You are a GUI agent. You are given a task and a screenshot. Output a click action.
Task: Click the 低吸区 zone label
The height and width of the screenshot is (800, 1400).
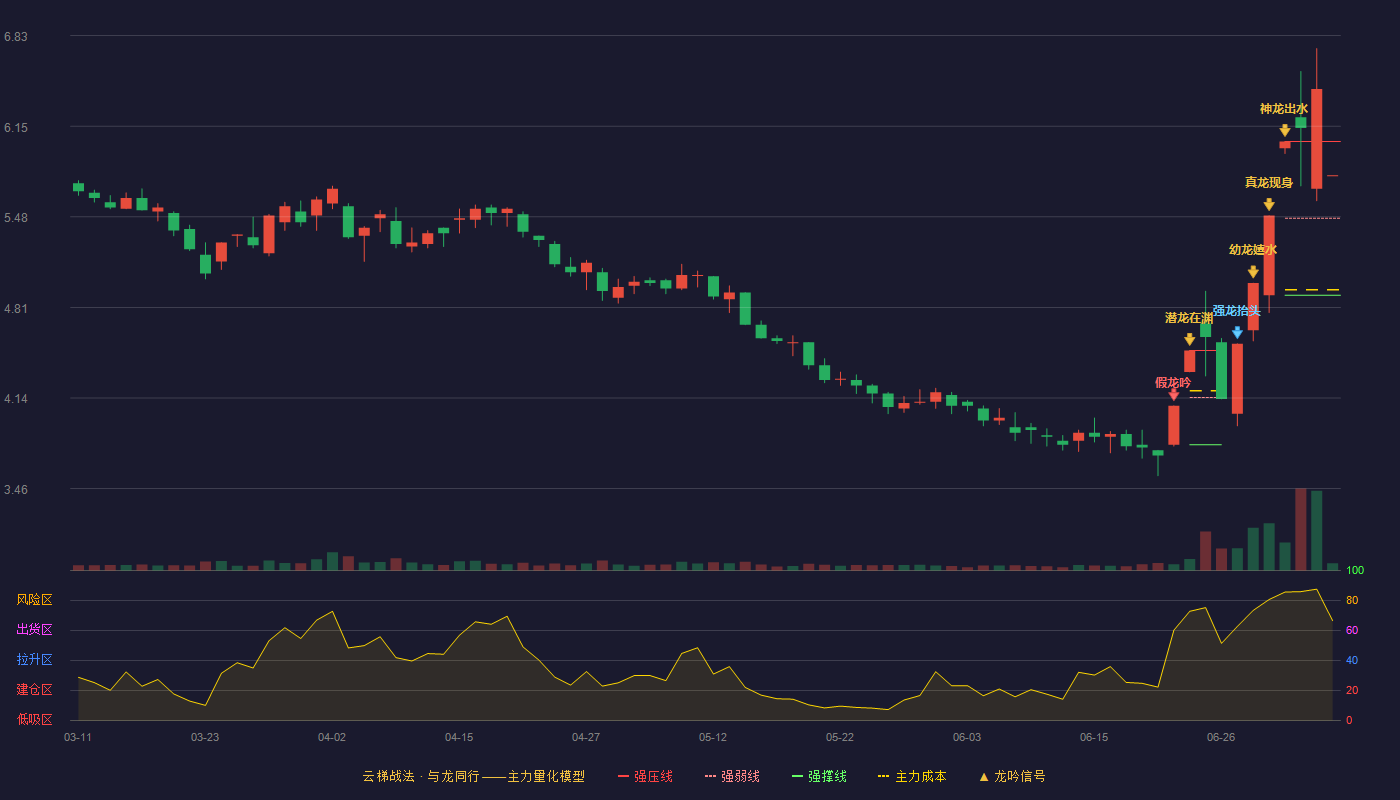(x=34, y=719)
